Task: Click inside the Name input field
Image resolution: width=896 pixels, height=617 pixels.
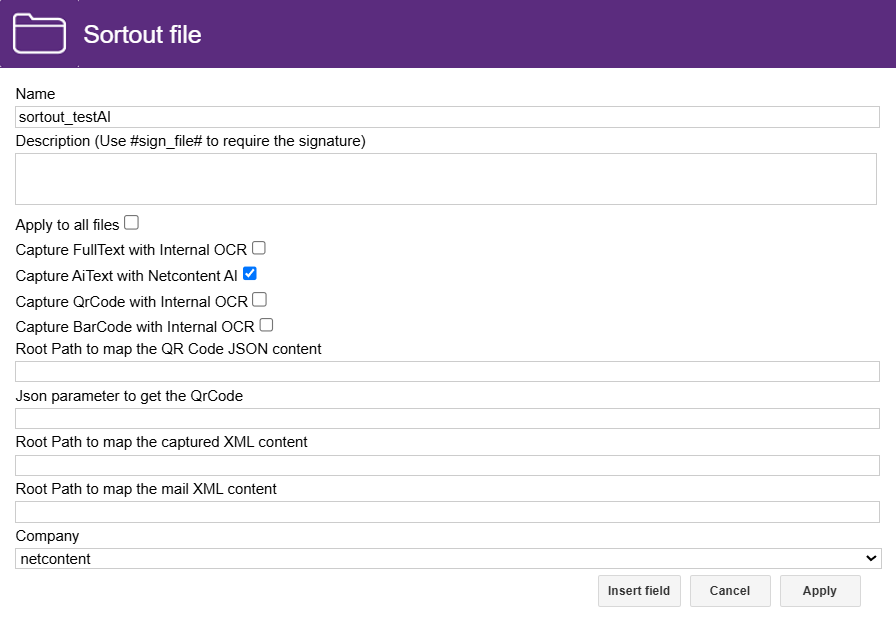Action: coord(448,117)
